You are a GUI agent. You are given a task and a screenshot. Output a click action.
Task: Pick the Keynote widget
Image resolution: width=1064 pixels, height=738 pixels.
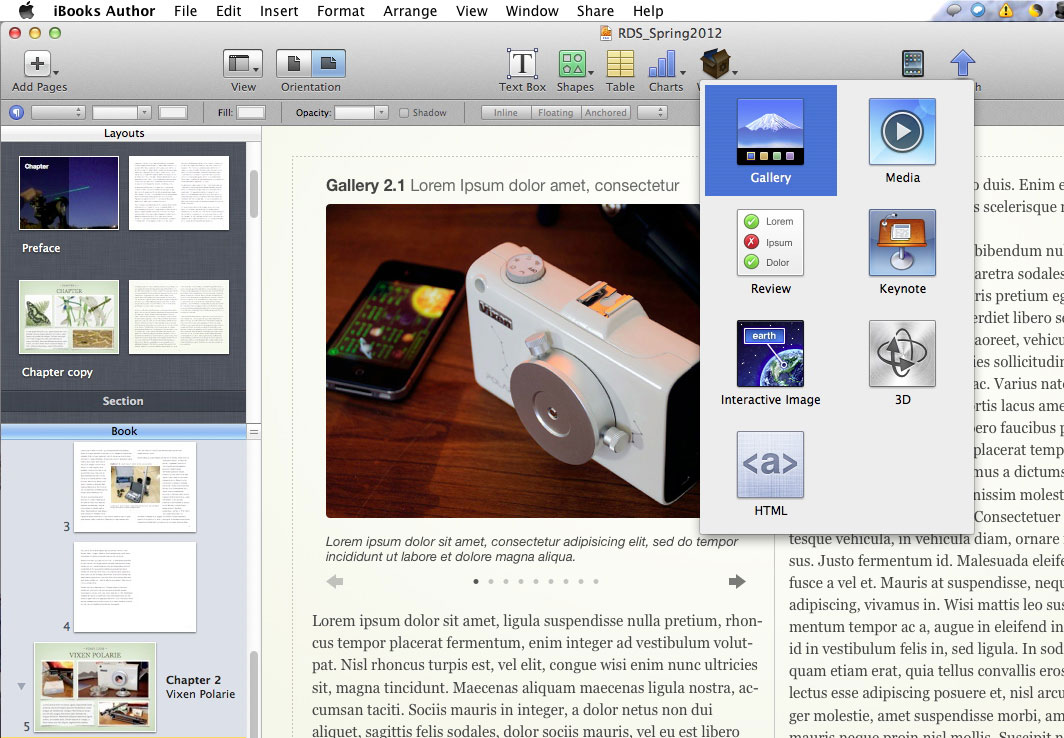click(x=902, y=252)
